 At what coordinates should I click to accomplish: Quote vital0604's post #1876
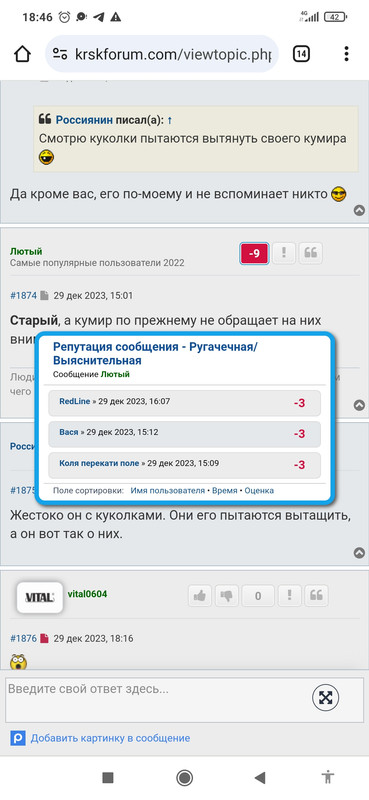click(316, 595)
